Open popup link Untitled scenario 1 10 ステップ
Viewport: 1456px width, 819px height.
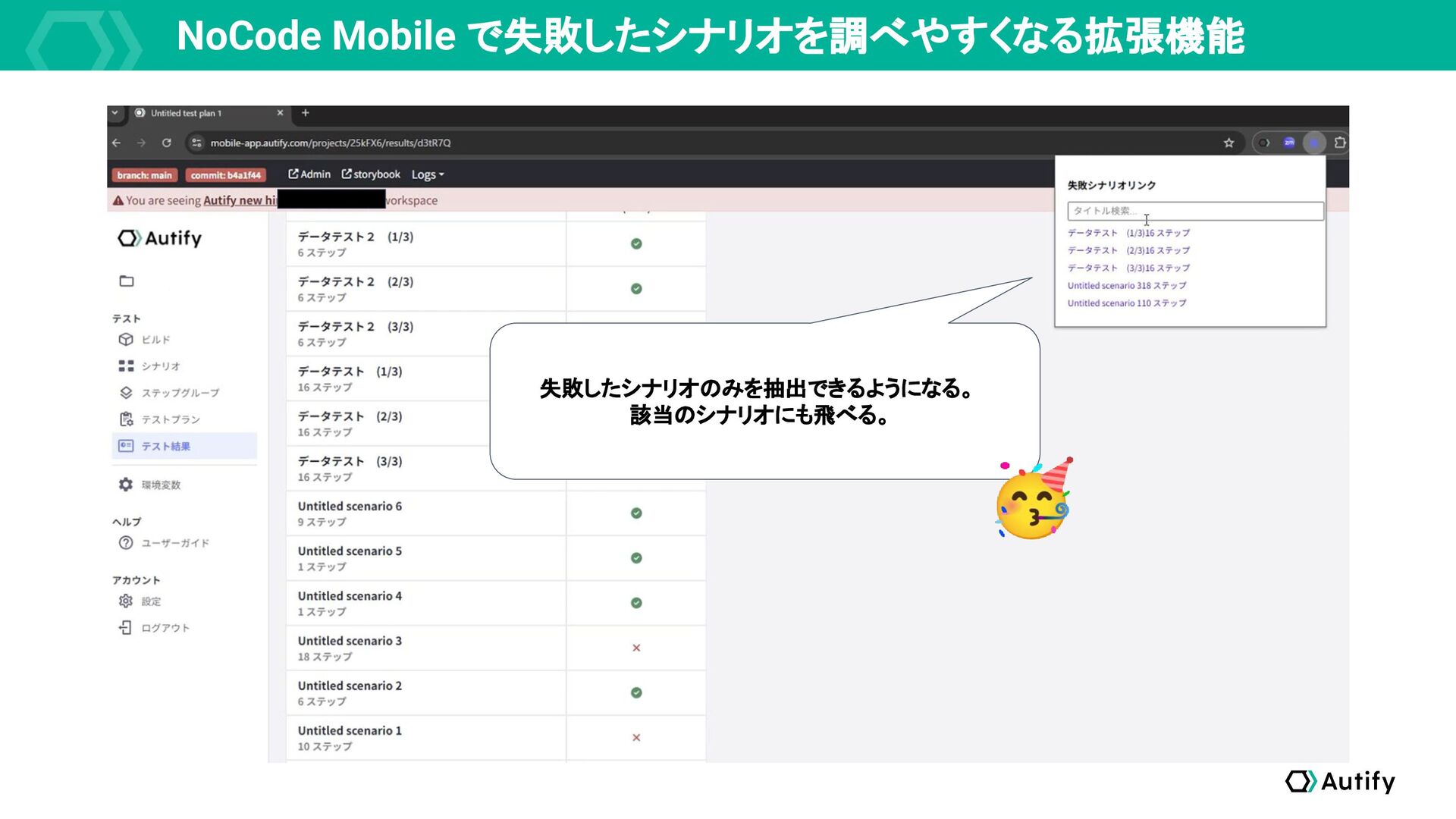pyautogui.click(x=1127, y=303)
